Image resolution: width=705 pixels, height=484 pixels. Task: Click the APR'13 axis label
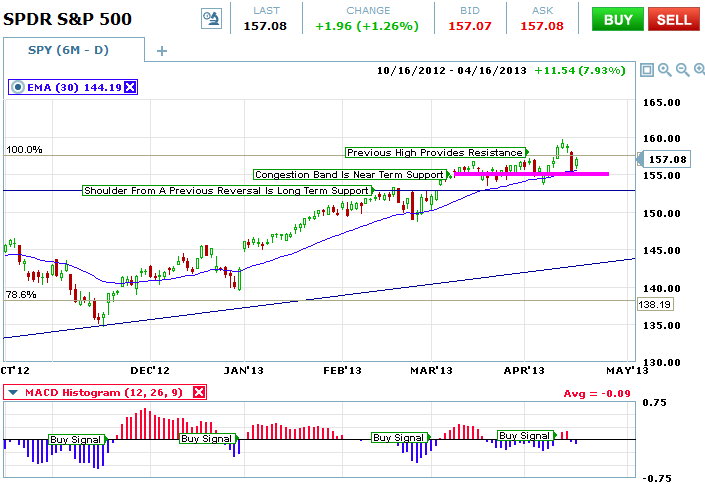click(524, 371)
